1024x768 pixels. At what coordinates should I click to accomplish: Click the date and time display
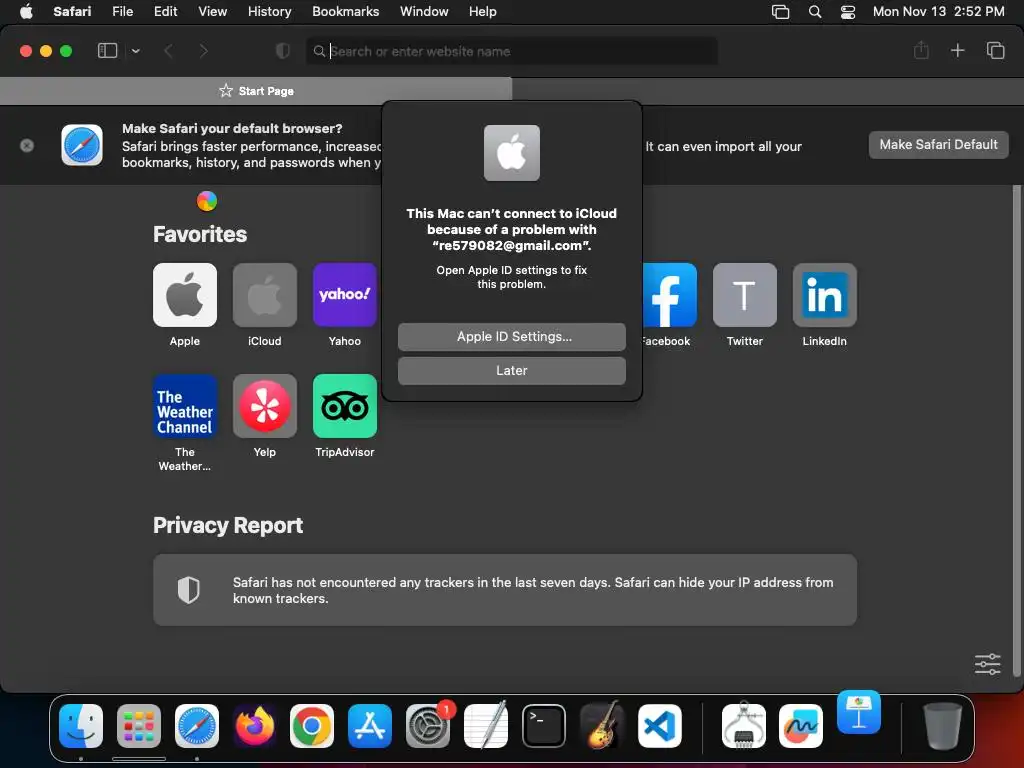[x=938, y=12]
